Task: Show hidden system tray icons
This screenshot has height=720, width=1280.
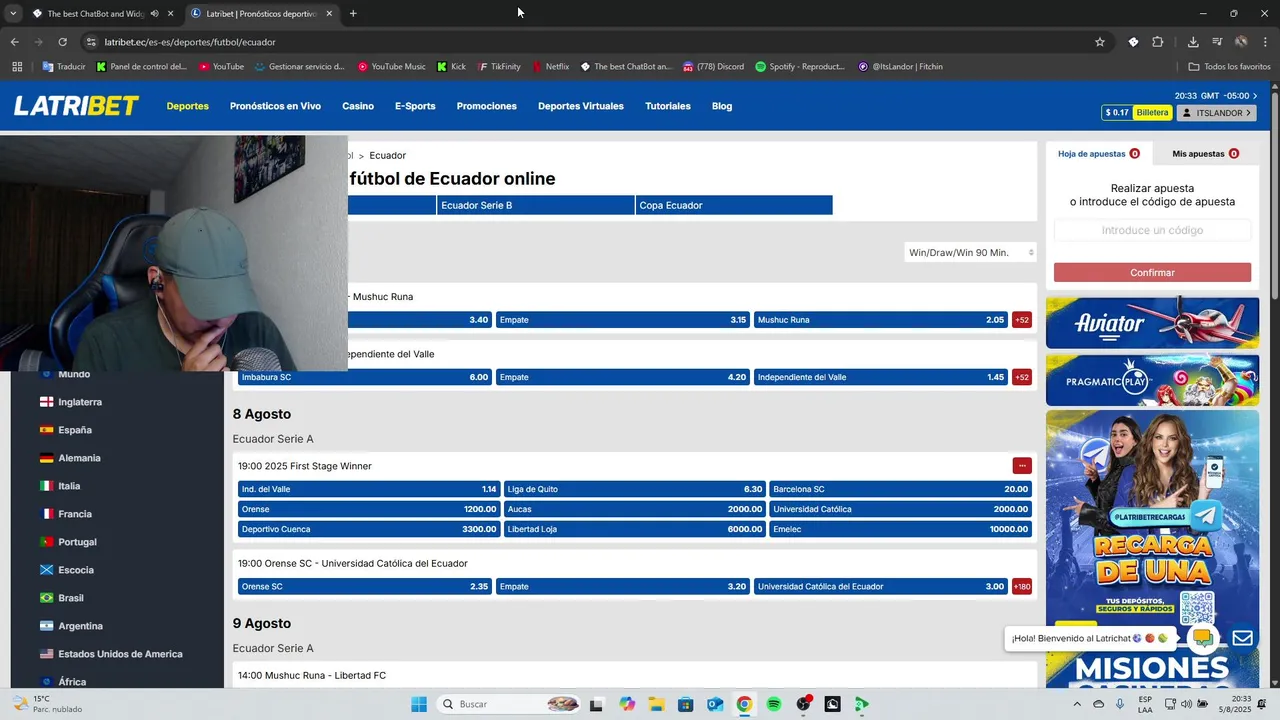Action: [1077, 704]
